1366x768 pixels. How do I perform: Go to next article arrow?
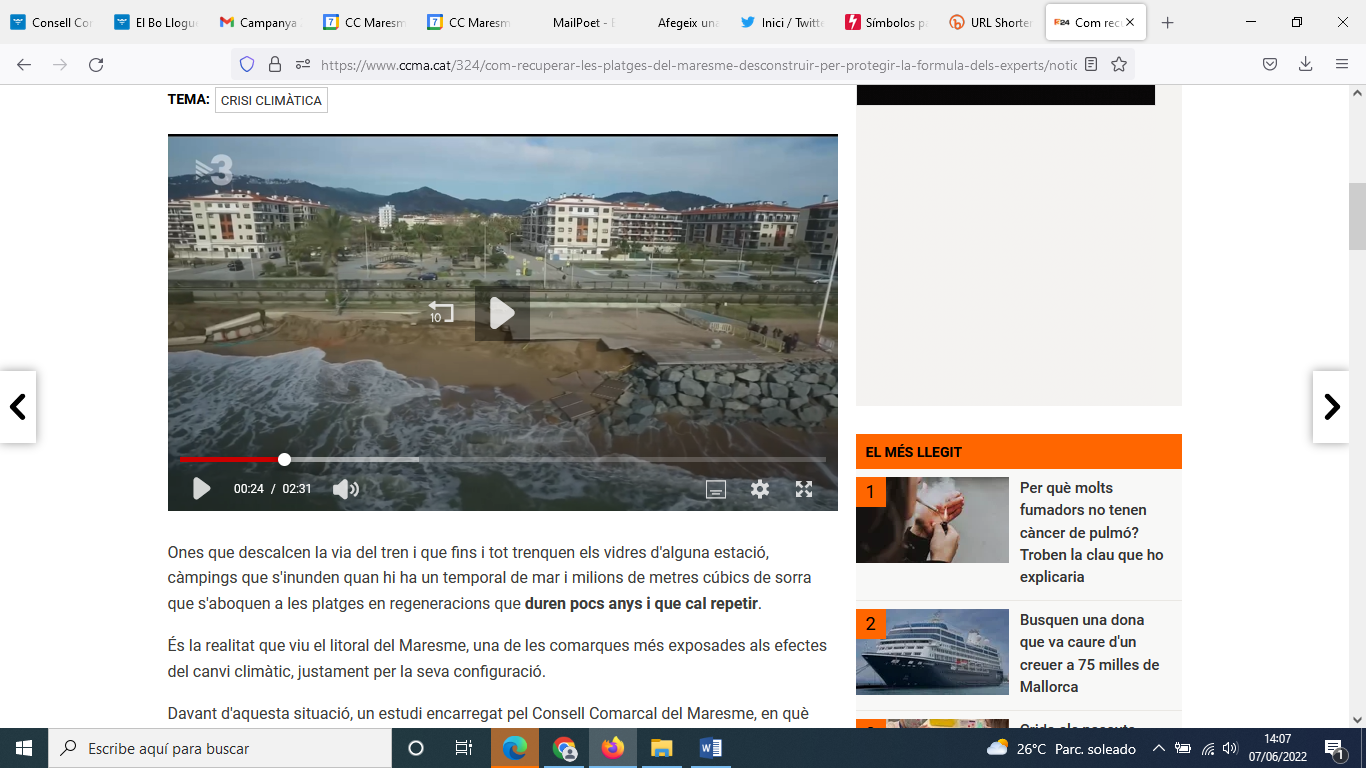1331,407
